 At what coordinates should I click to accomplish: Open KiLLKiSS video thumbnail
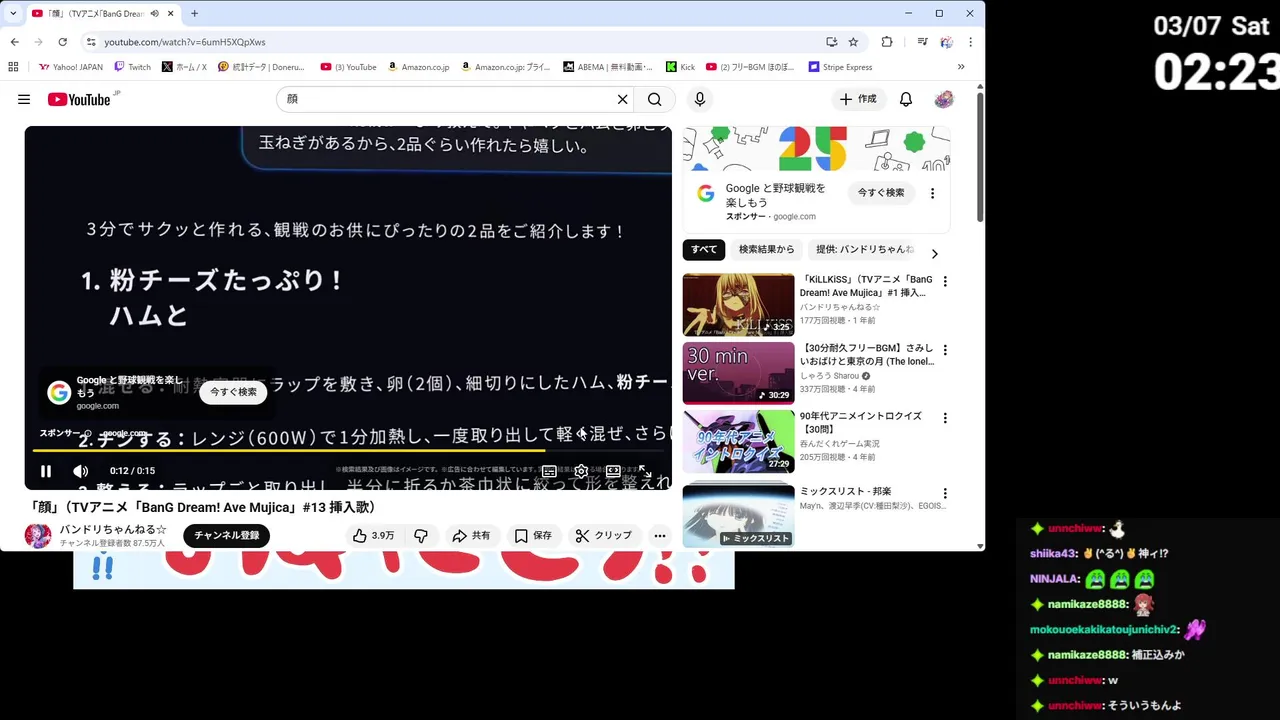pyautogui.click(x=739, y=305)
